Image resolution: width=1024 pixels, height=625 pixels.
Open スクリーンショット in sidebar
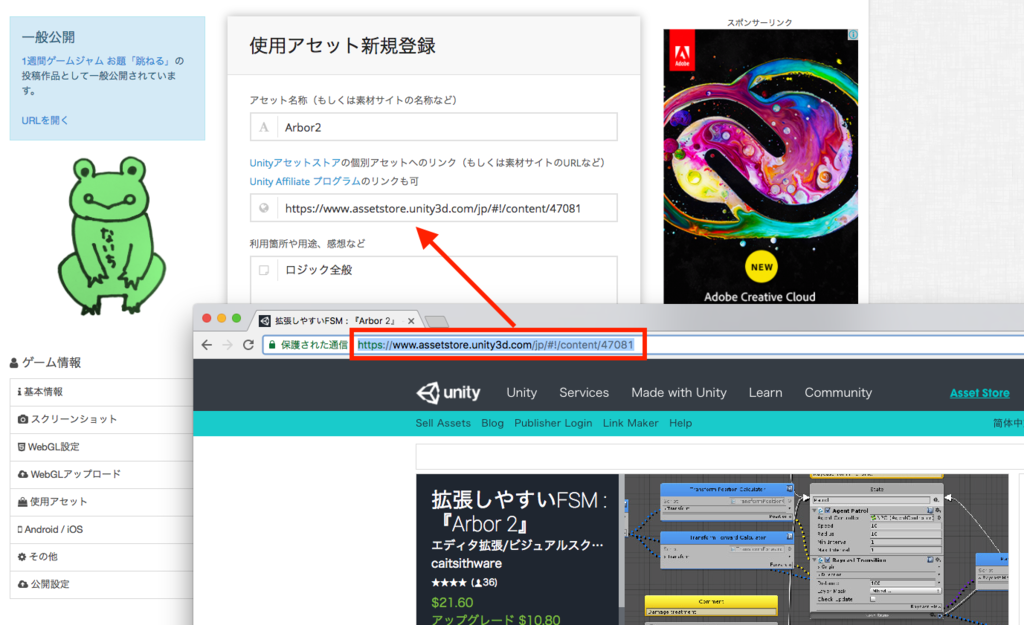click(x=101, y=419)
